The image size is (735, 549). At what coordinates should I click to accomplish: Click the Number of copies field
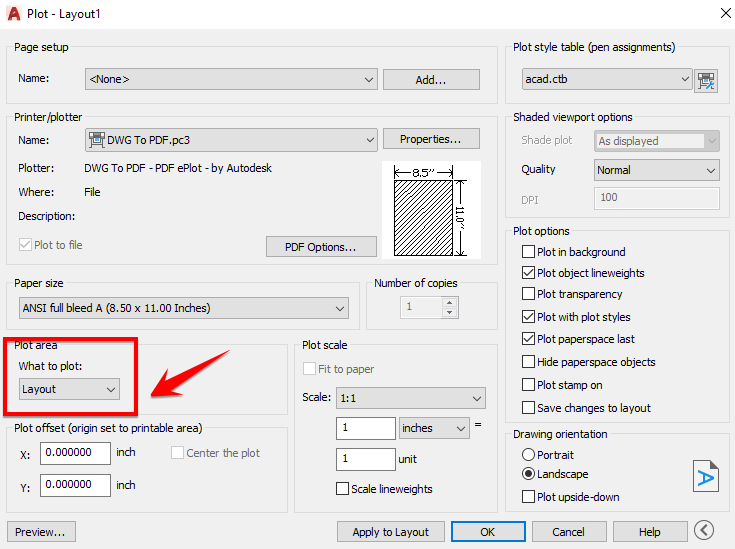(421, 307)
